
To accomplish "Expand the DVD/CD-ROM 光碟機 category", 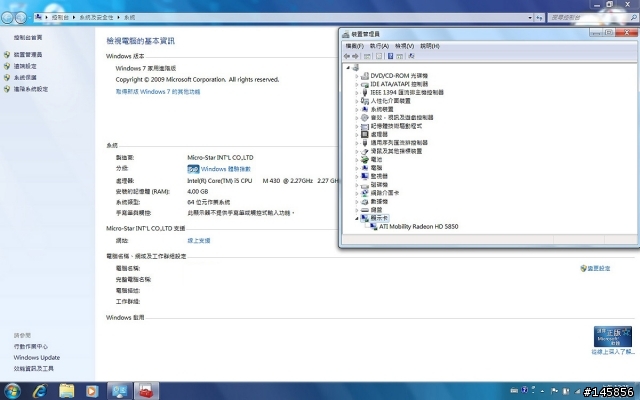I will coord(357,76).
